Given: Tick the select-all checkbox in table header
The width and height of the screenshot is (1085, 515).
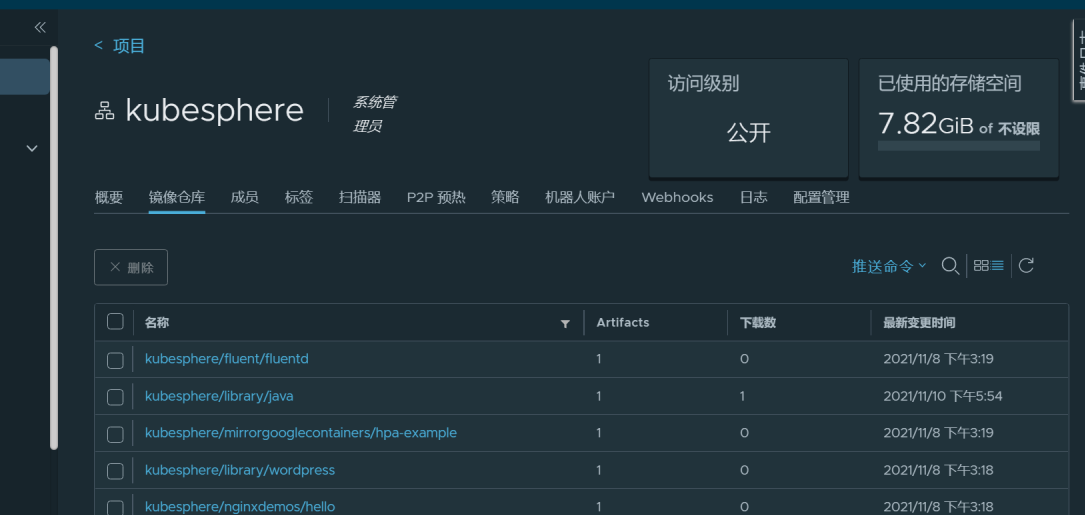Looking at the screenshot, I should [x=115, y=322].
